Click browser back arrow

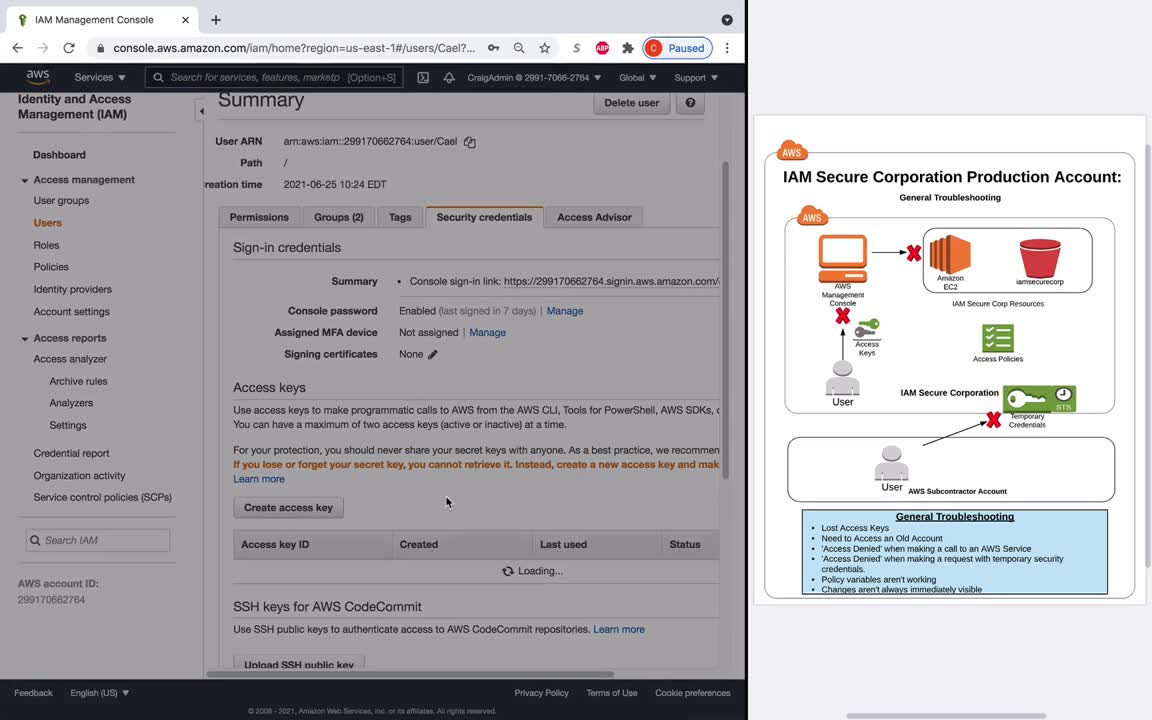point(18,48)
